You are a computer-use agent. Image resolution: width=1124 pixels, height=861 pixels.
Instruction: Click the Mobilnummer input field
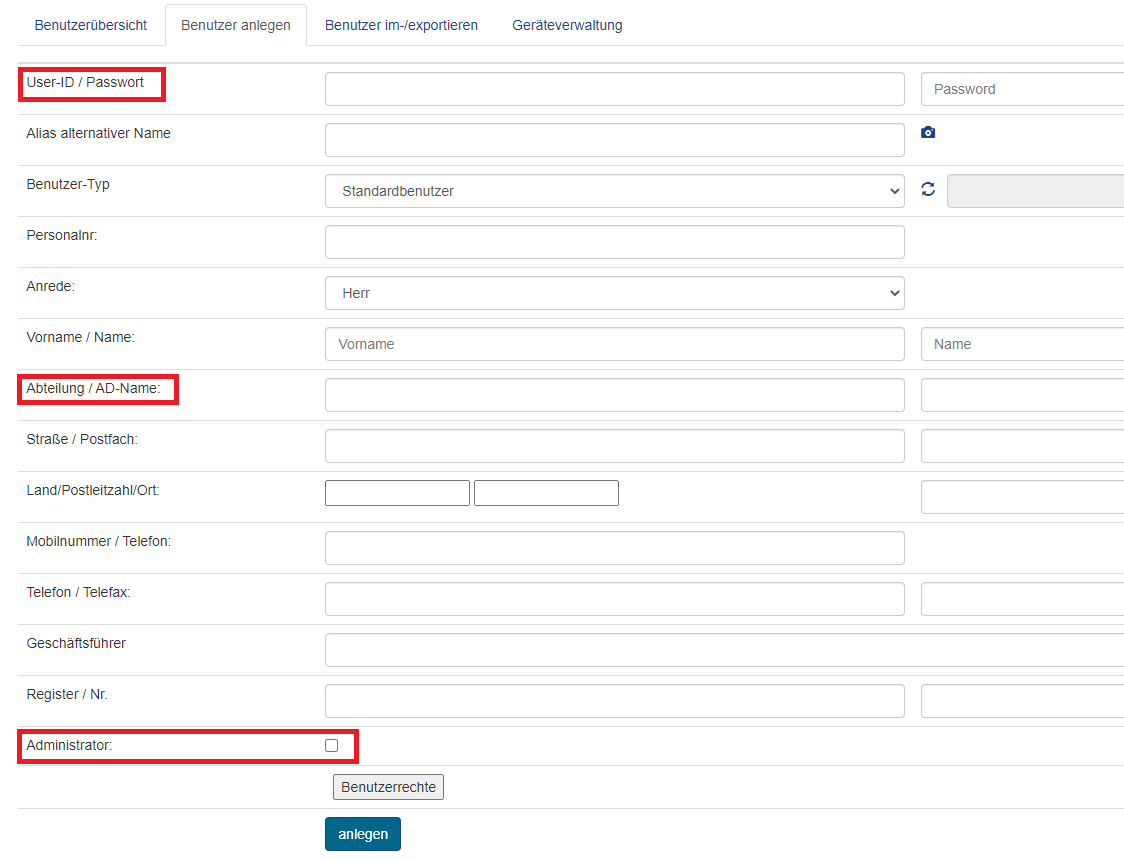(614, 548)
